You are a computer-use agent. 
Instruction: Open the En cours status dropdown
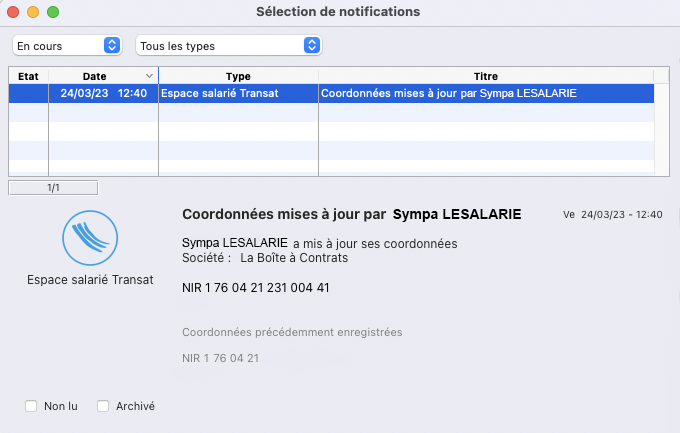tap(67, 46)
